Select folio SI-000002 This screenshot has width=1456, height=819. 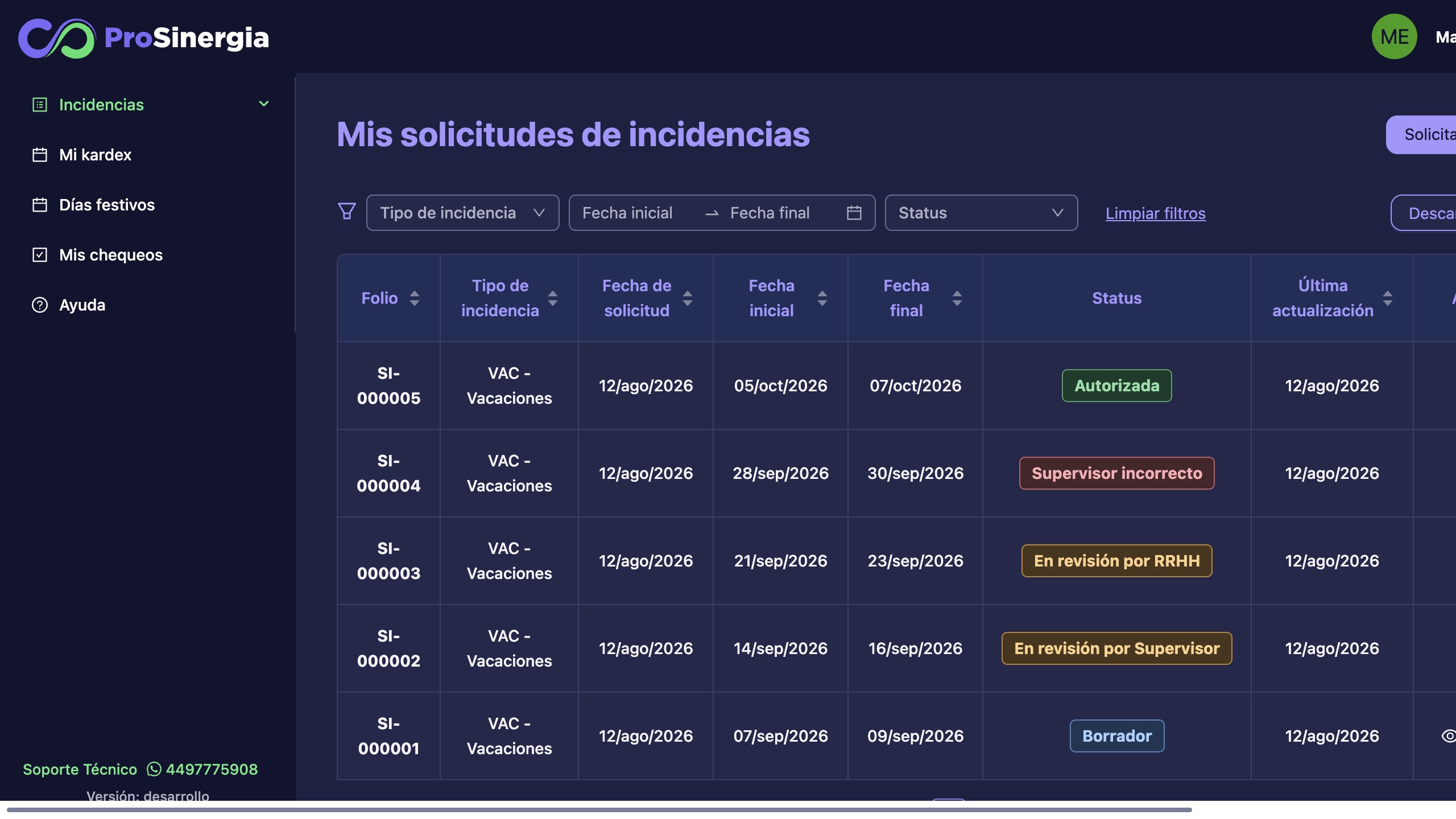(389, 648)
